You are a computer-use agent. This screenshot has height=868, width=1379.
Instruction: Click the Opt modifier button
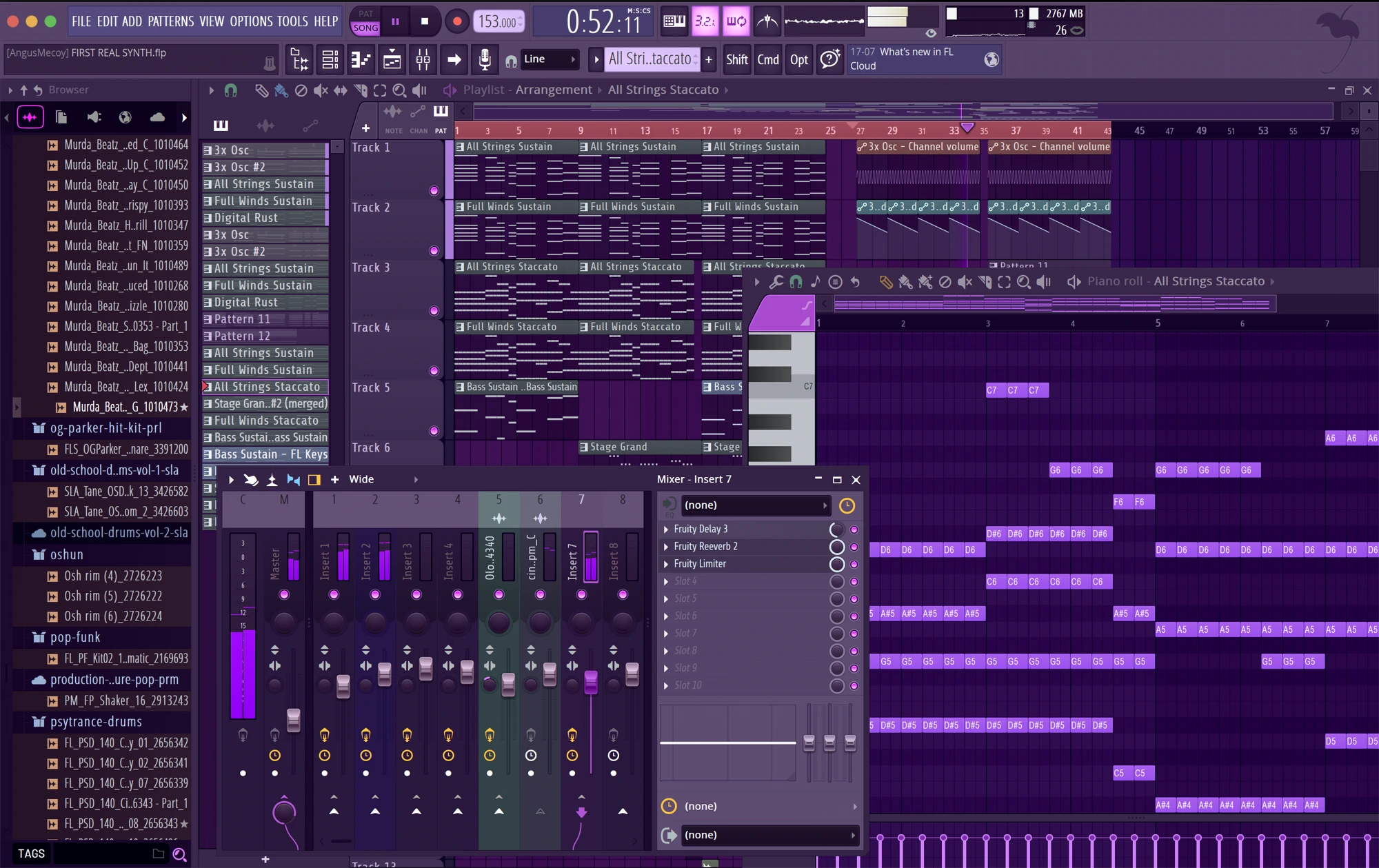tap(798, 60)
